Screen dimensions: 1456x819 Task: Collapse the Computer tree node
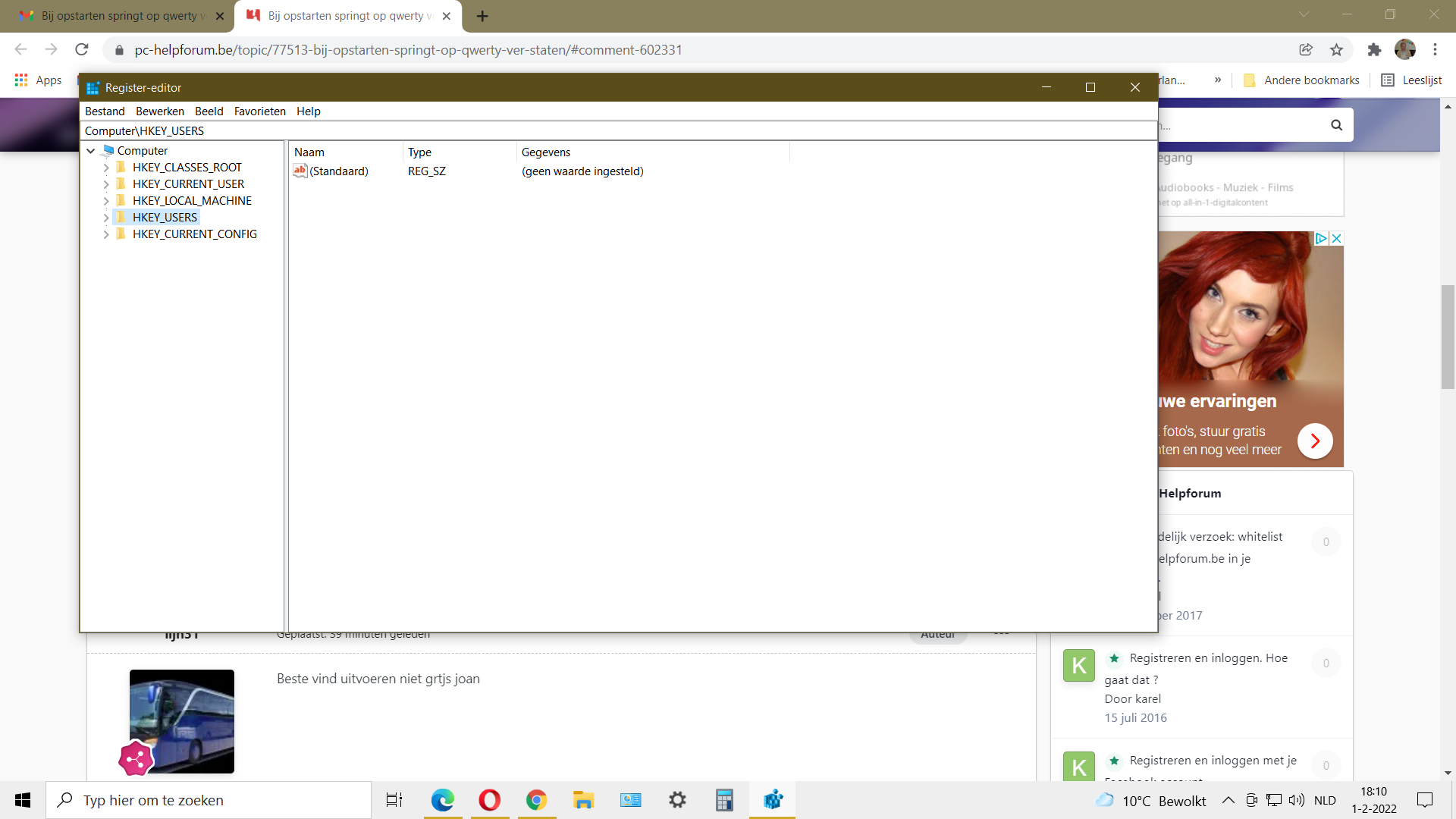click(91, 151)
